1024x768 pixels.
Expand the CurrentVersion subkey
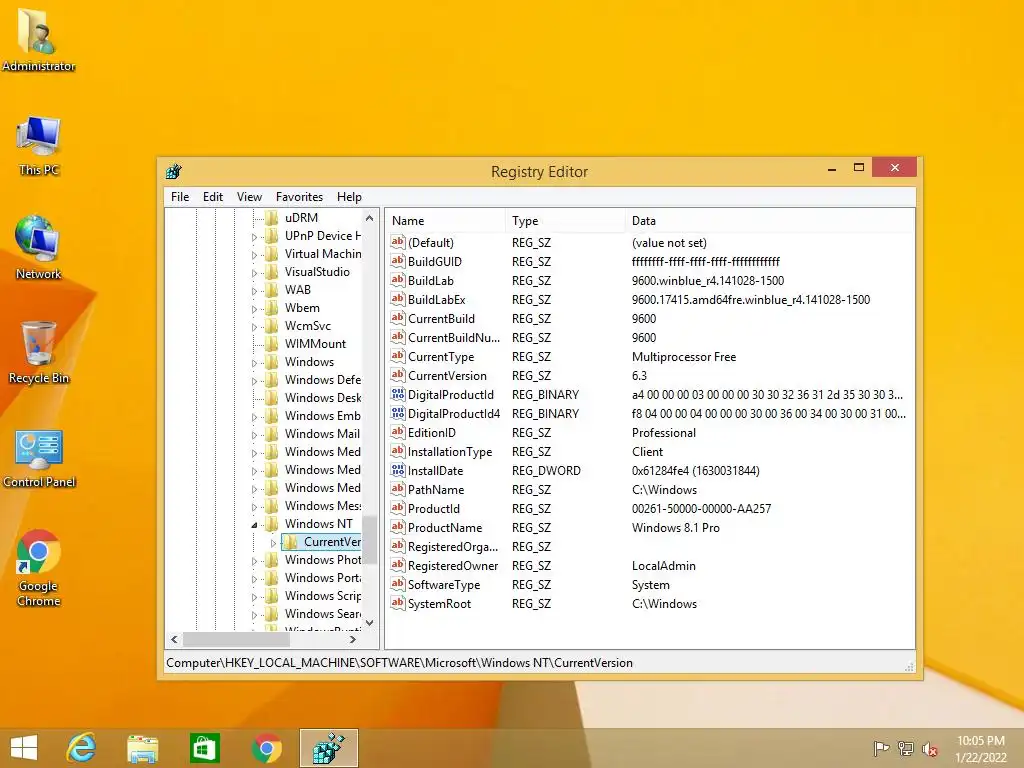(x=274, y=543)
